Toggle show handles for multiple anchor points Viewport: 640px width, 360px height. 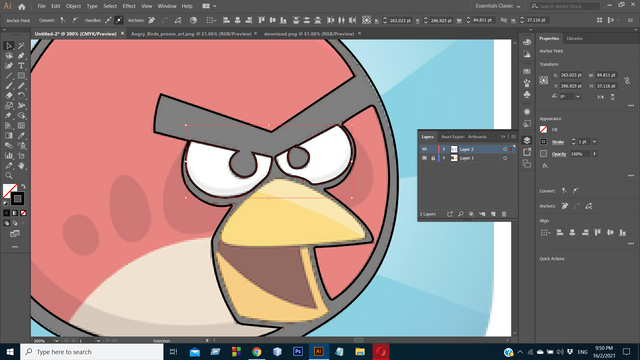pyautogui.click(x=108, y=20)
